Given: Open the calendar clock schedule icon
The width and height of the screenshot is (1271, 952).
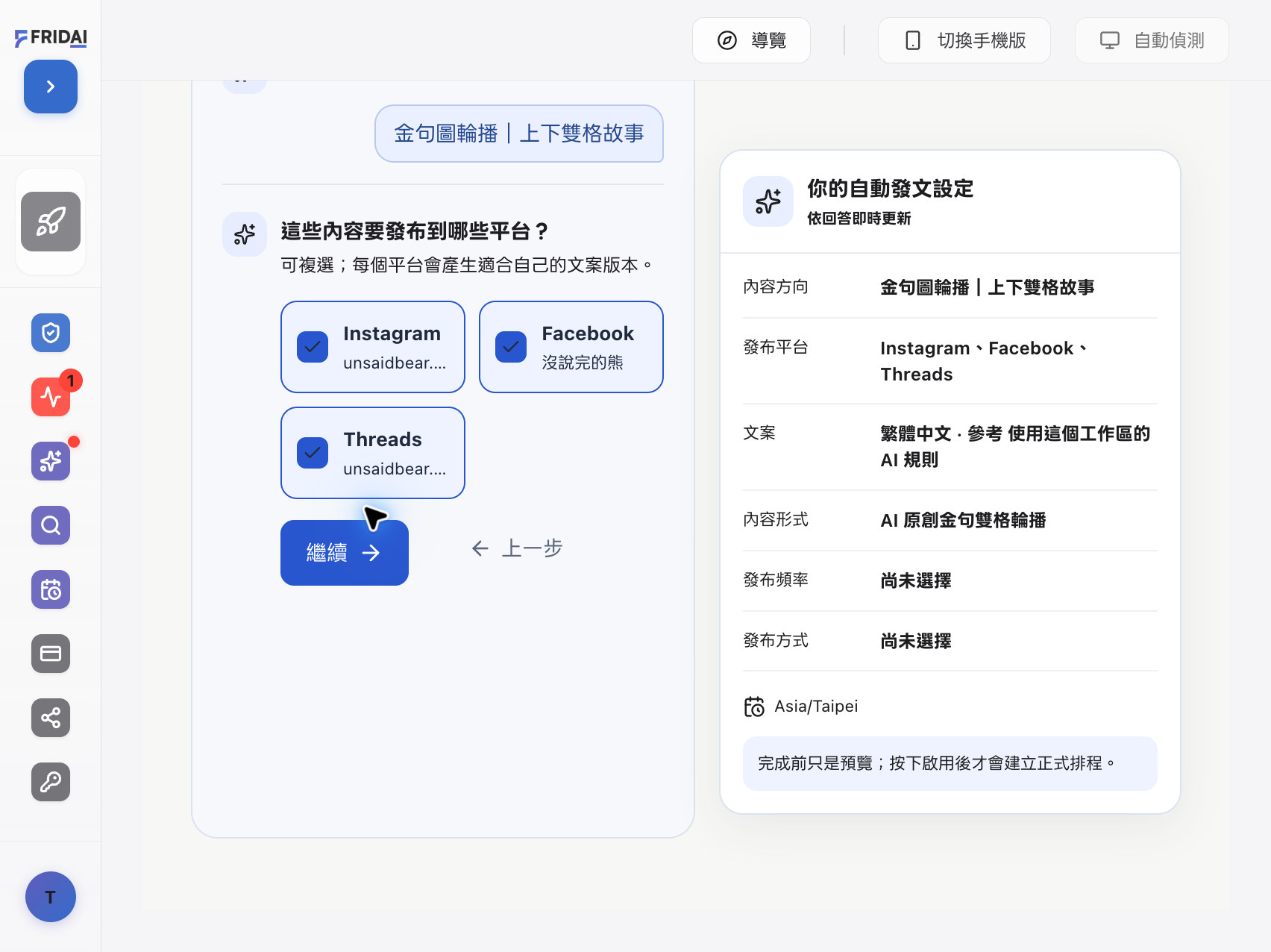Looking at the screenshot, I should point(51,589).
